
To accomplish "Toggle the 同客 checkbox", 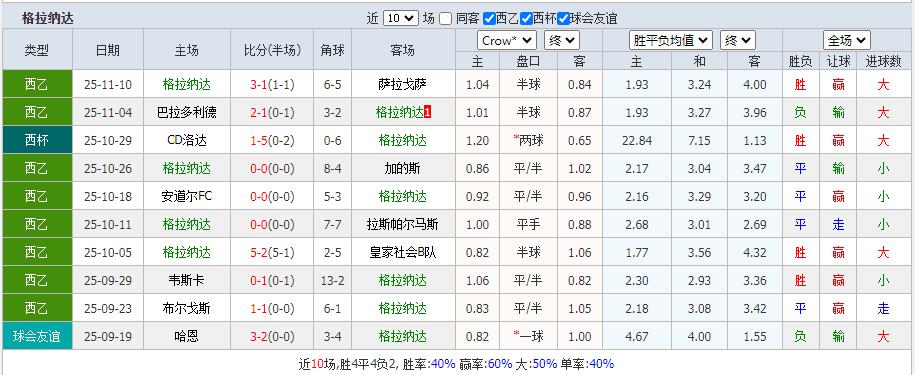I will (446, 19).
